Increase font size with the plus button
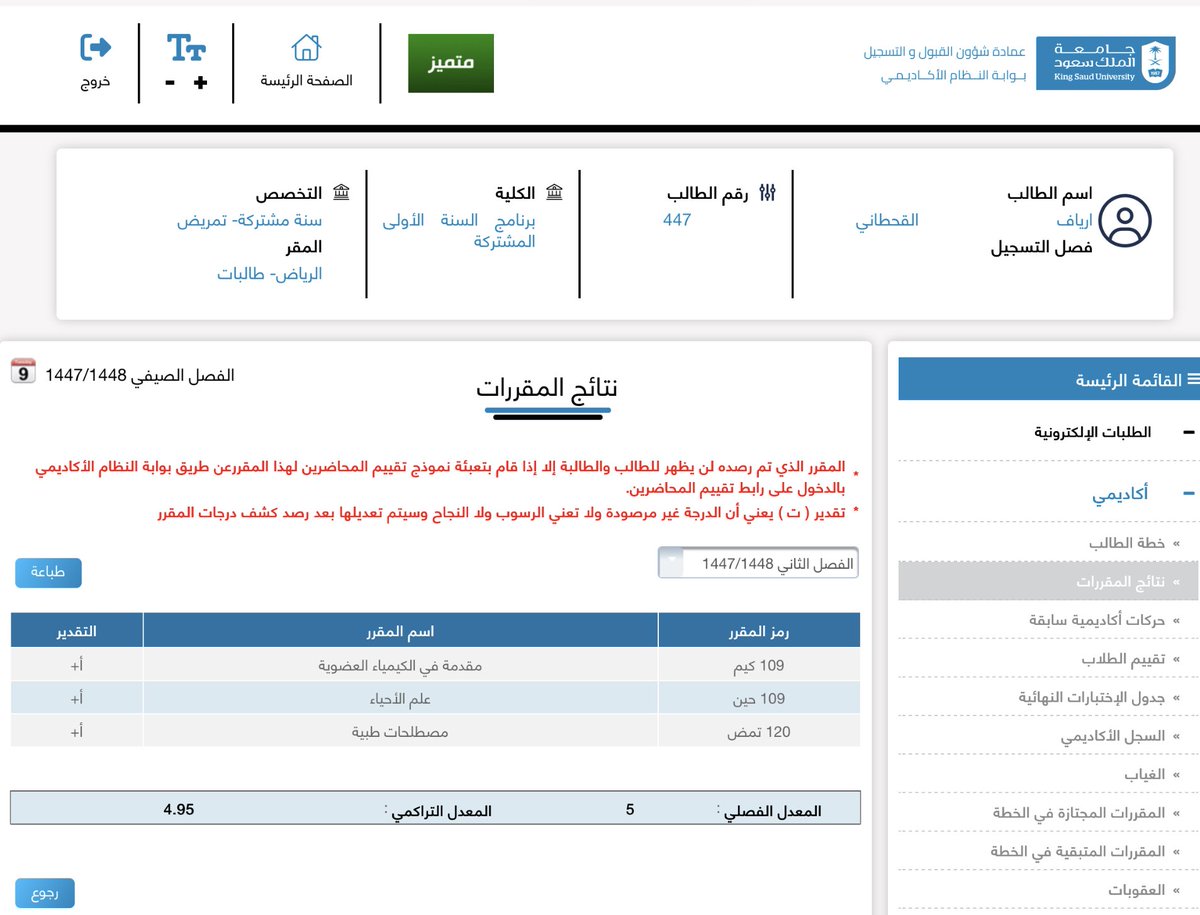1200x915 pixels. (200, 84)
